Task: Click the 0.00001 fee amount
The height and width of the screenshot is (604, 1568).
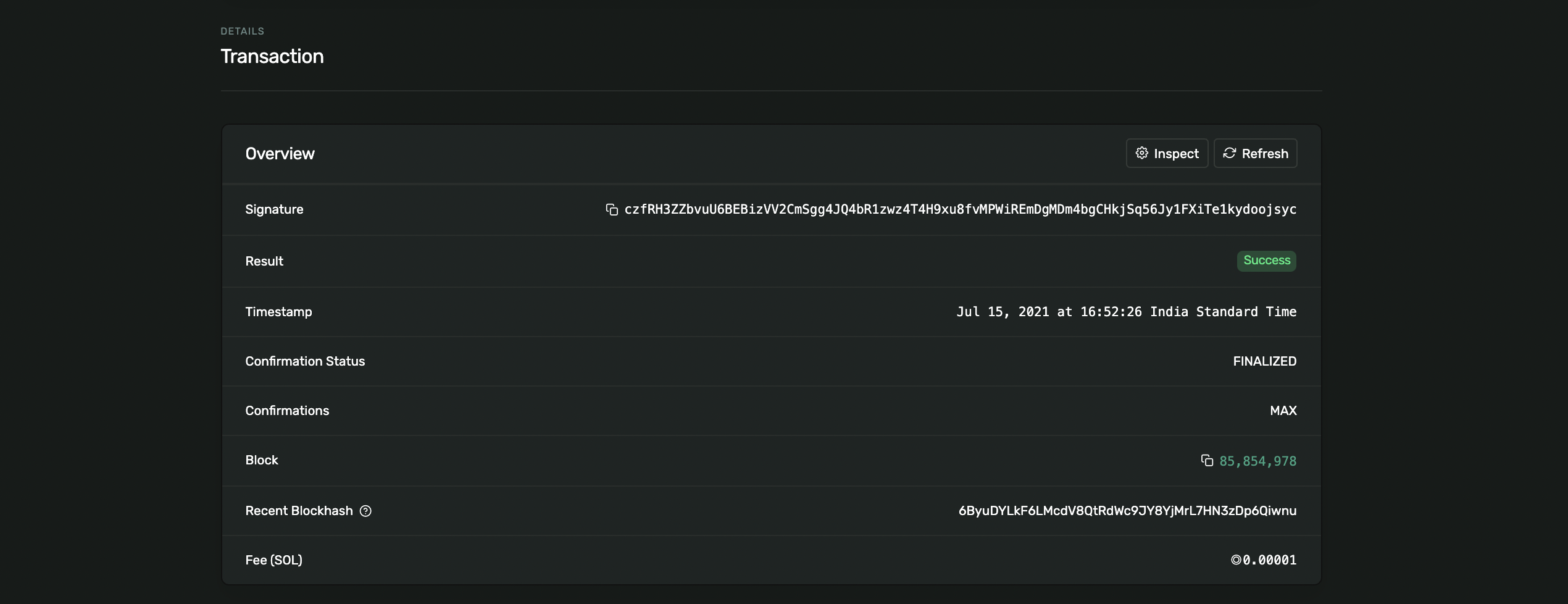Action: click(x=1269, y=560)
